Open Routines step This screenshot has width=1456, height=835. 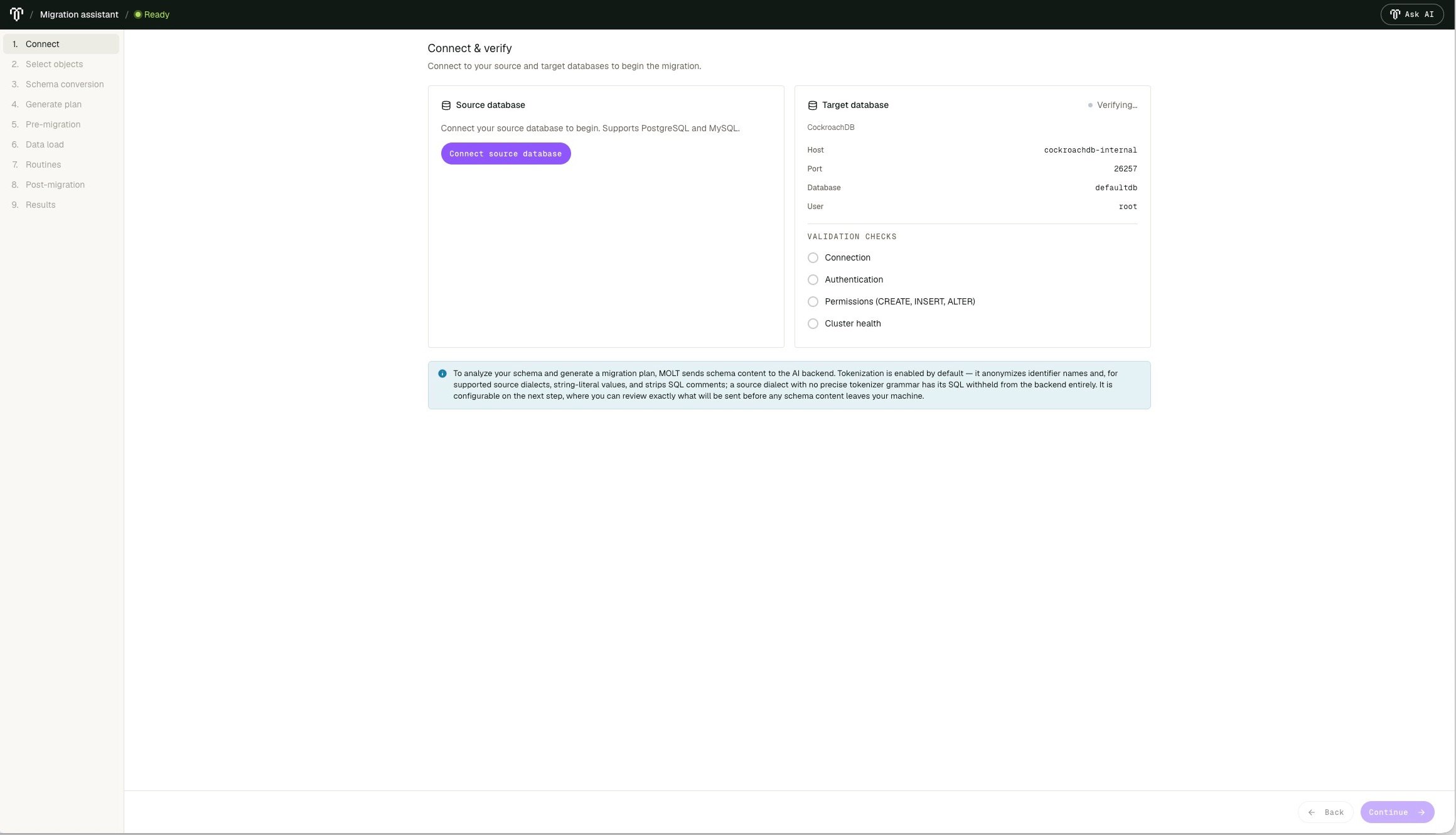(x=61, y=164)
